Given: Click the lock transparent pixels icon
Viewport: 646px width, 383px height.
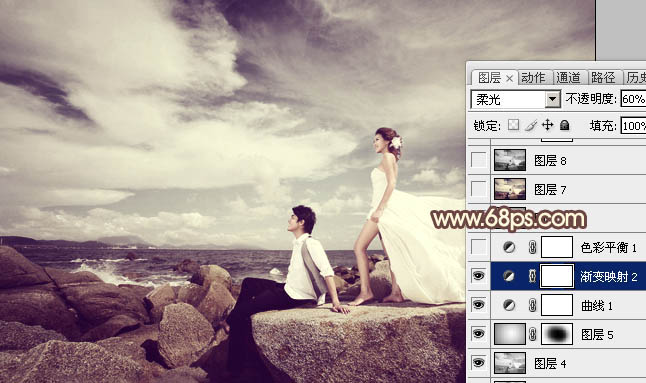Looking at the screenshot, I should (x=513, y=125).
